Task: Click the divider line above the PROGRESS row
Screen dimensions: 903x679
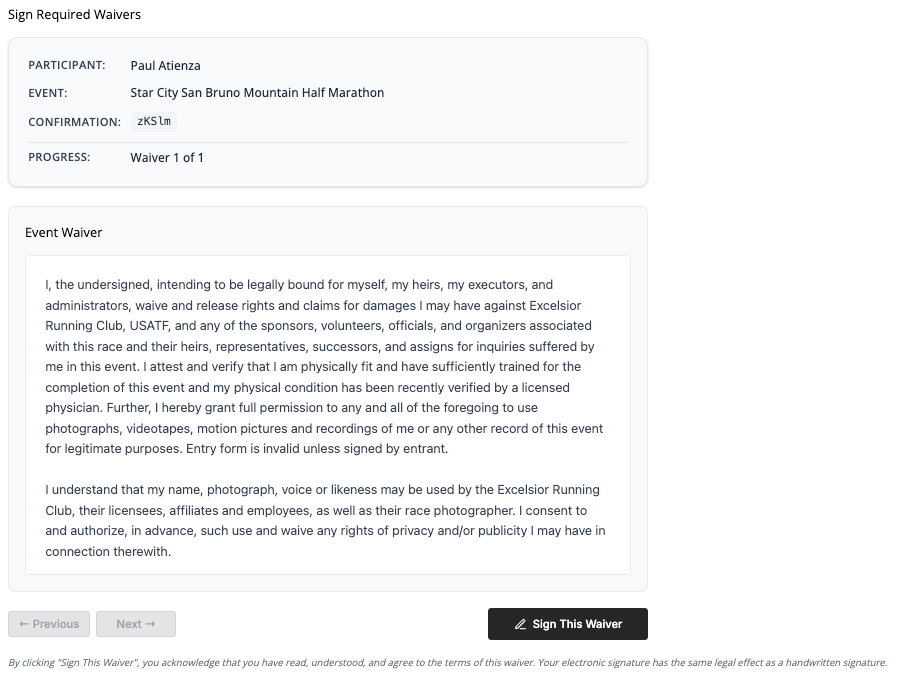Action: [x=328, y=142]
